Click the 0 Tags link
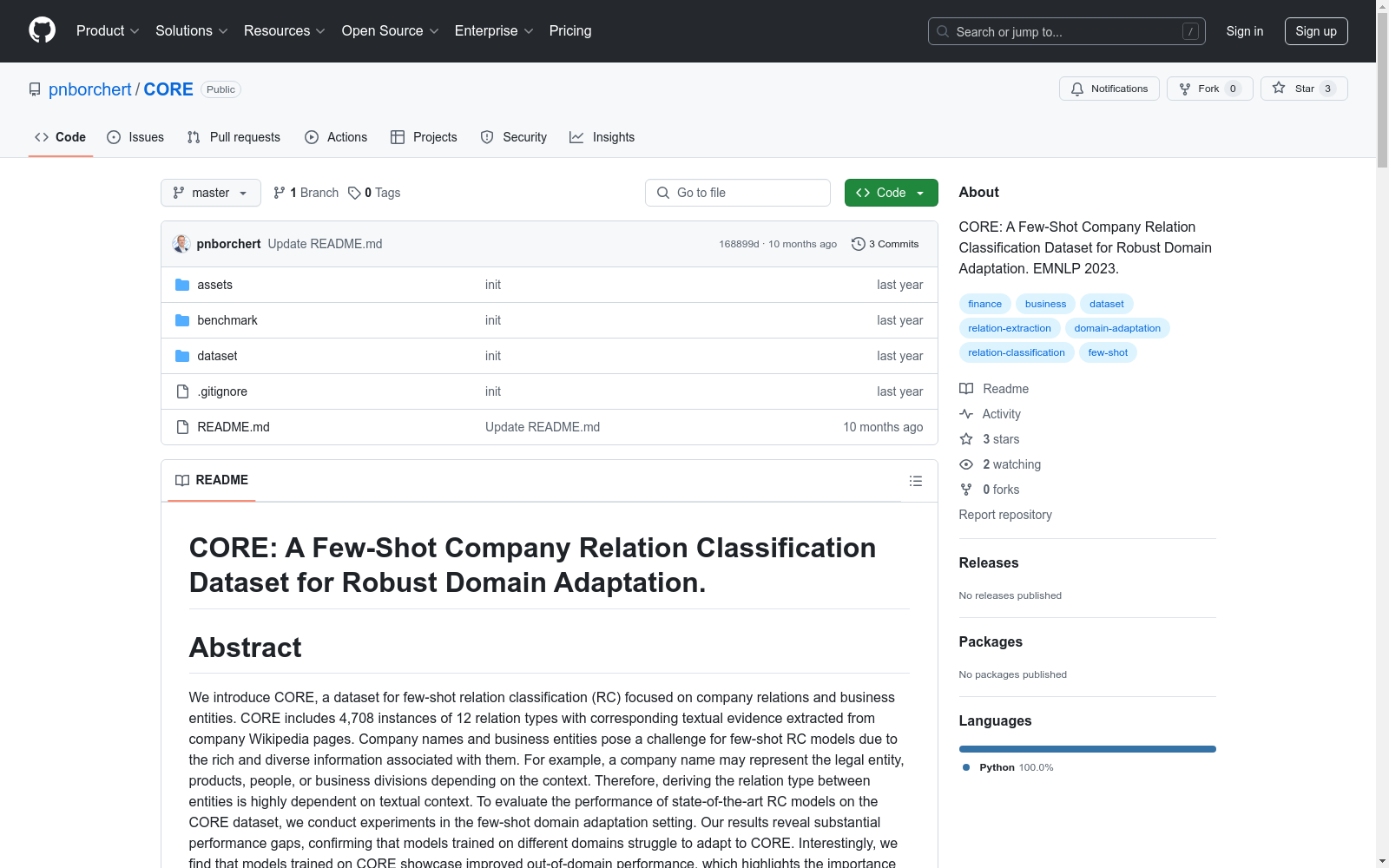1389x868 pixels. (x=374, y=193)
